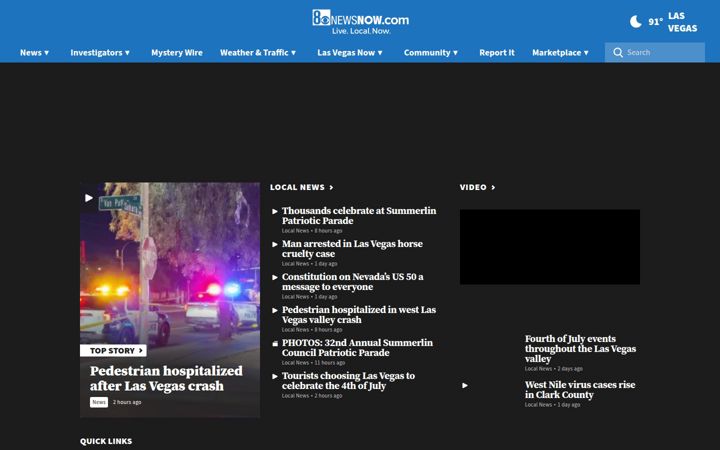Click play icon beside Constitution on US 50 story

[x=275, y=277]
